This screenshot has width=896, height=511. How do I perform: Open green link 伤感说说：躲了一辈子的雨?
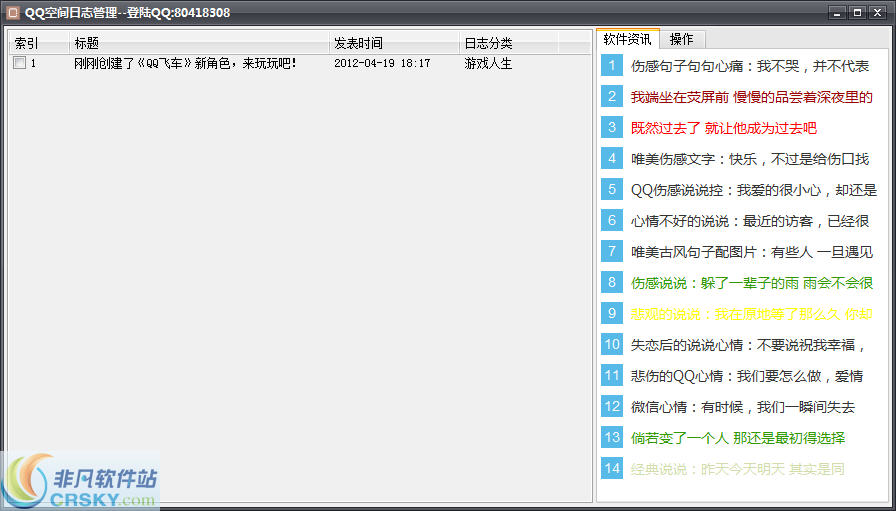tap(751, 283)
